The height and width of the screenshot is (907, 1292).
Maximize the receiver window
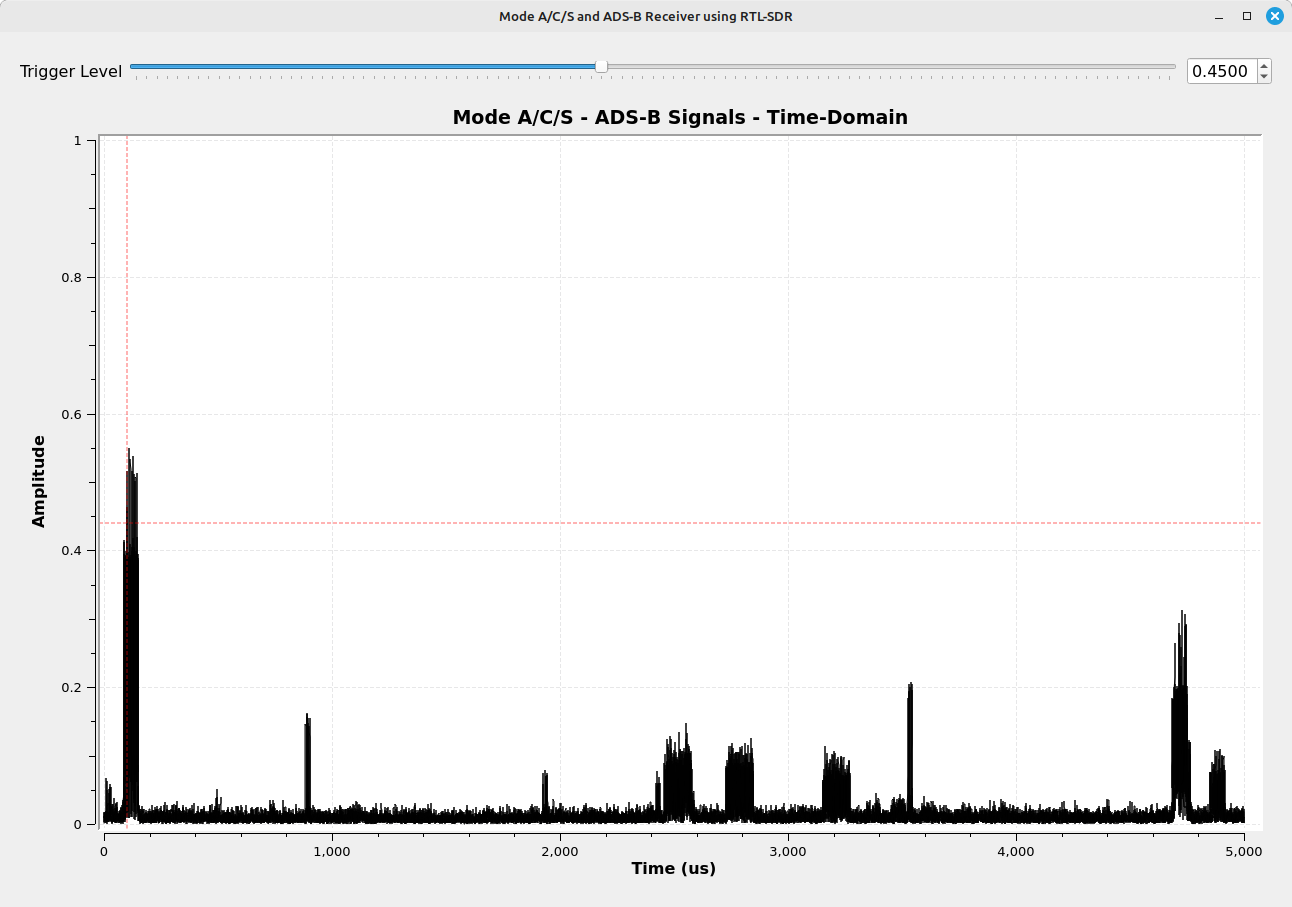pos(1247,16)
